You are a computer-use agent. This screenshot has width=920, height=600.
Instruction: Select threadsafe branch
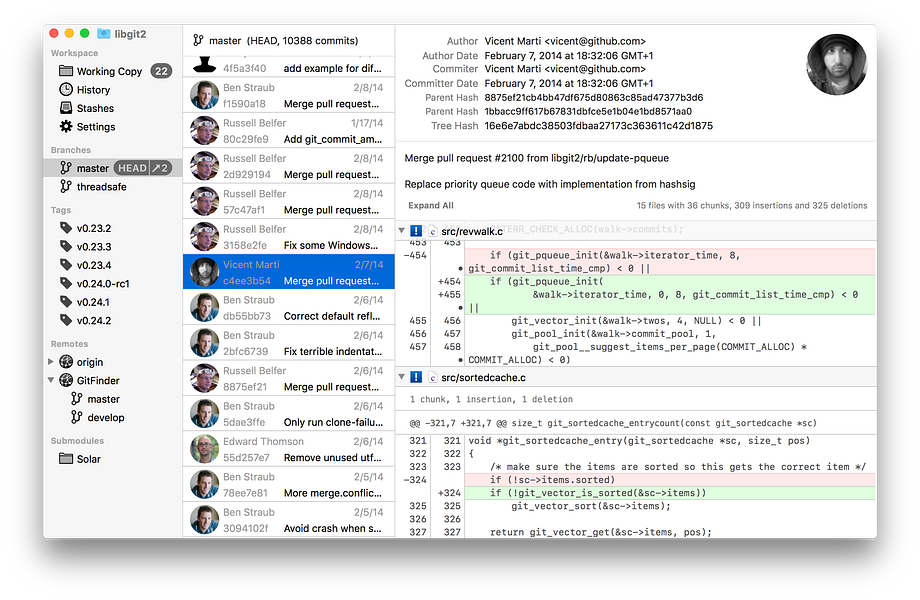pos(113,187)
